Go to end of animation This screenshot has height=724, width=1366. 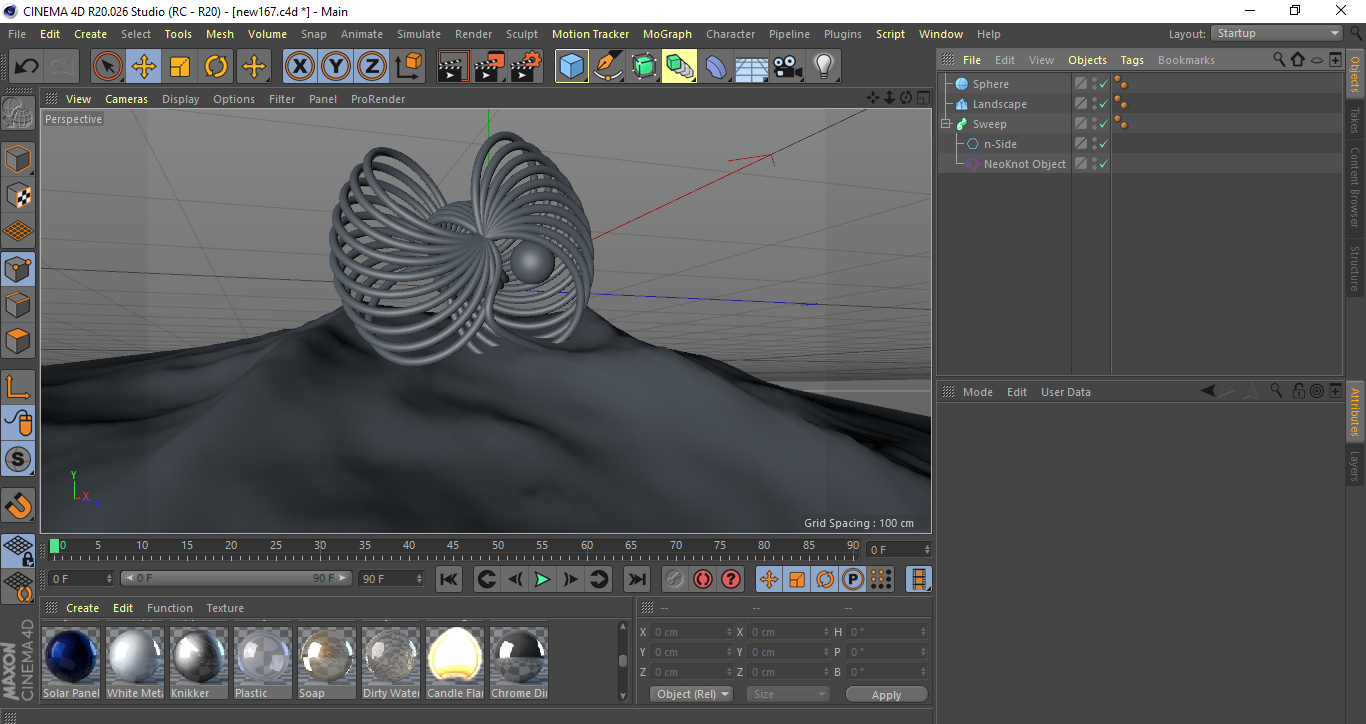click(x=636, y=579)
